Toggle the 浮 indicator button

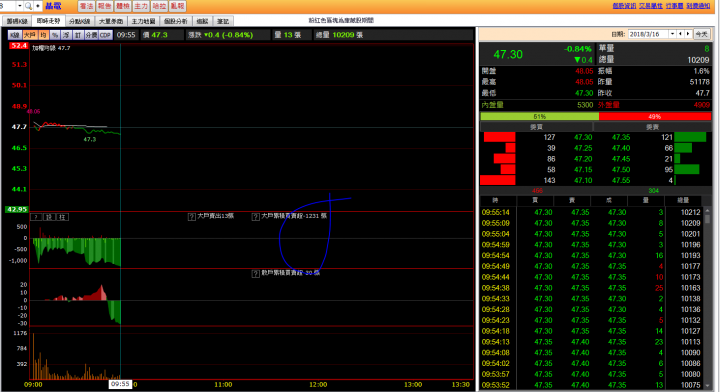[67, 35]
